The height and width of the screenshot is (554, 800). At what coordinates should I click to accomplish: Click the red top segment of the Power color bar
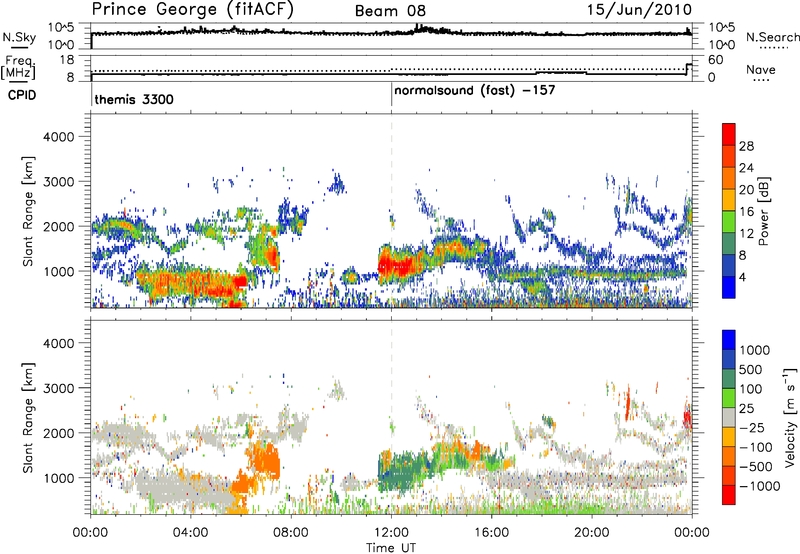pyautogui.click(x=729, y=134)
